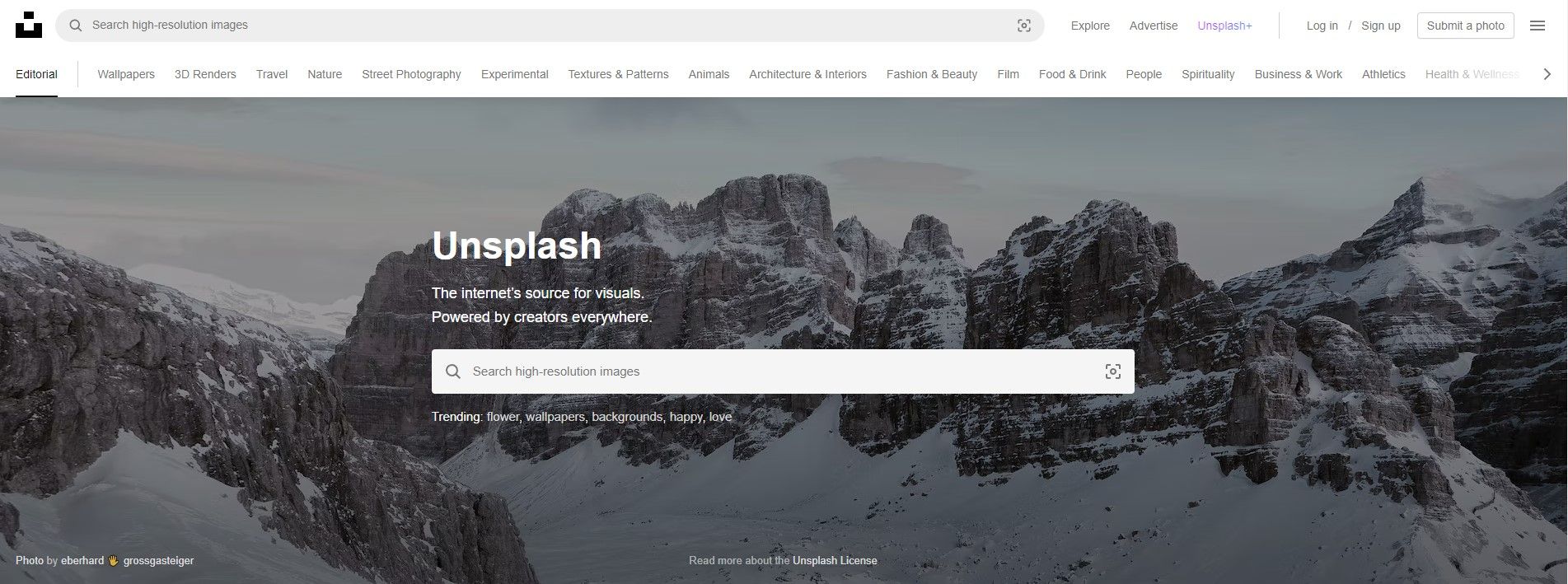Viewport: 1568px width, 584px height.
Task: Browse the Food & Drink category
Action: click(x=1073, y=74)
